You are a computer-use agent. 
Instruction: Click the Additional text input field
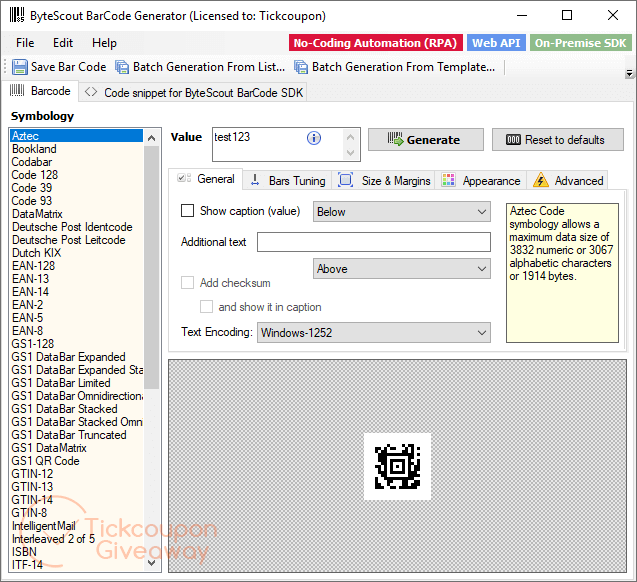(373, 242)
